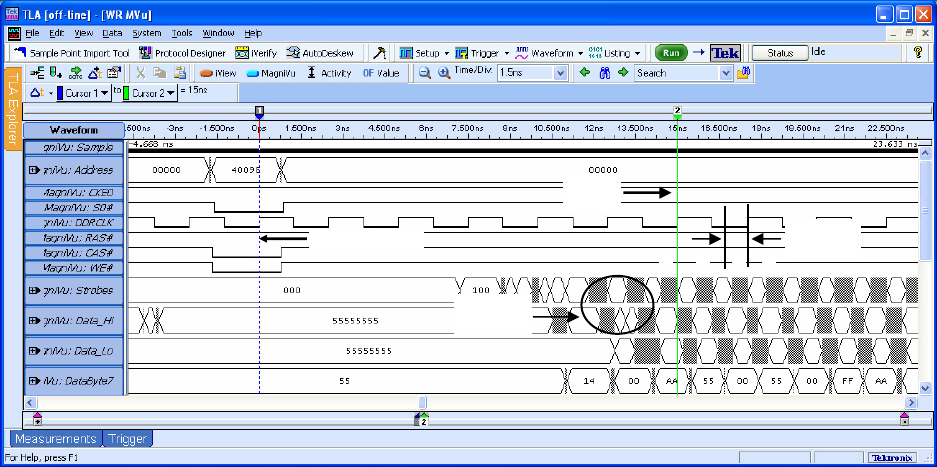Open the File menu
This screenshot has width=937, height=467.
pos(32,33)
